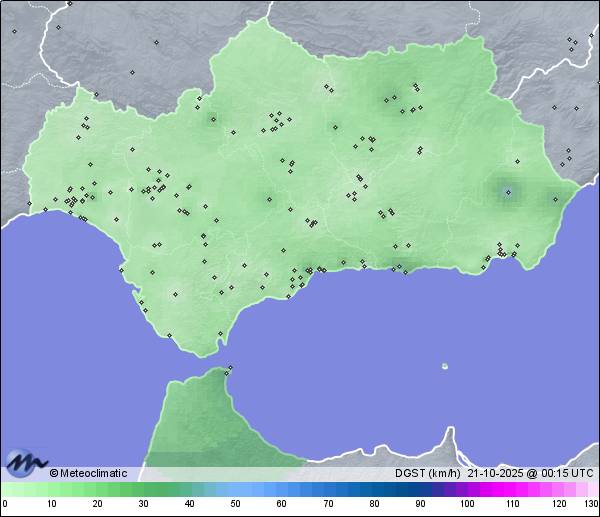Click the Meteoclimatic wave logo
Screen dimensions: 600x517
[26, 463]
